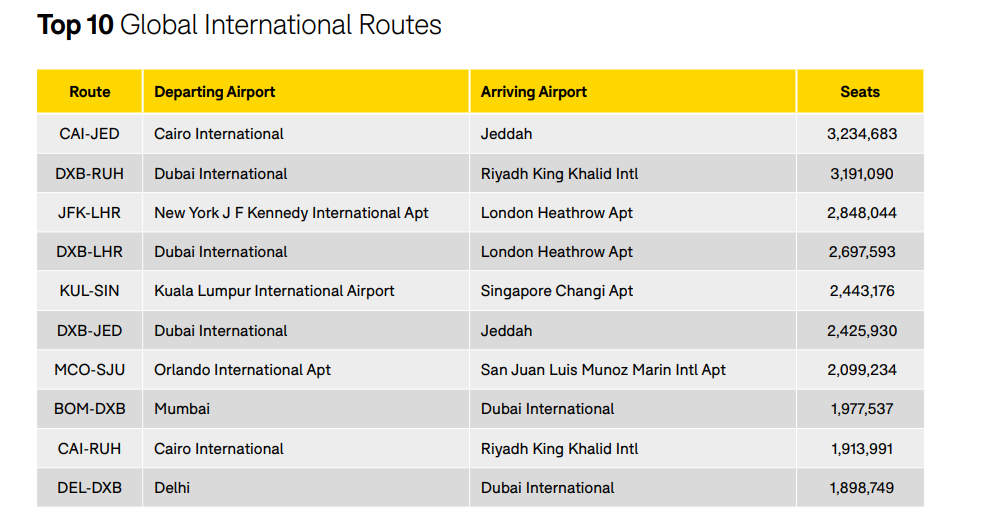Click the Delhi departing airport cell
Screen dimensions: 984x523
pos(306,488)
